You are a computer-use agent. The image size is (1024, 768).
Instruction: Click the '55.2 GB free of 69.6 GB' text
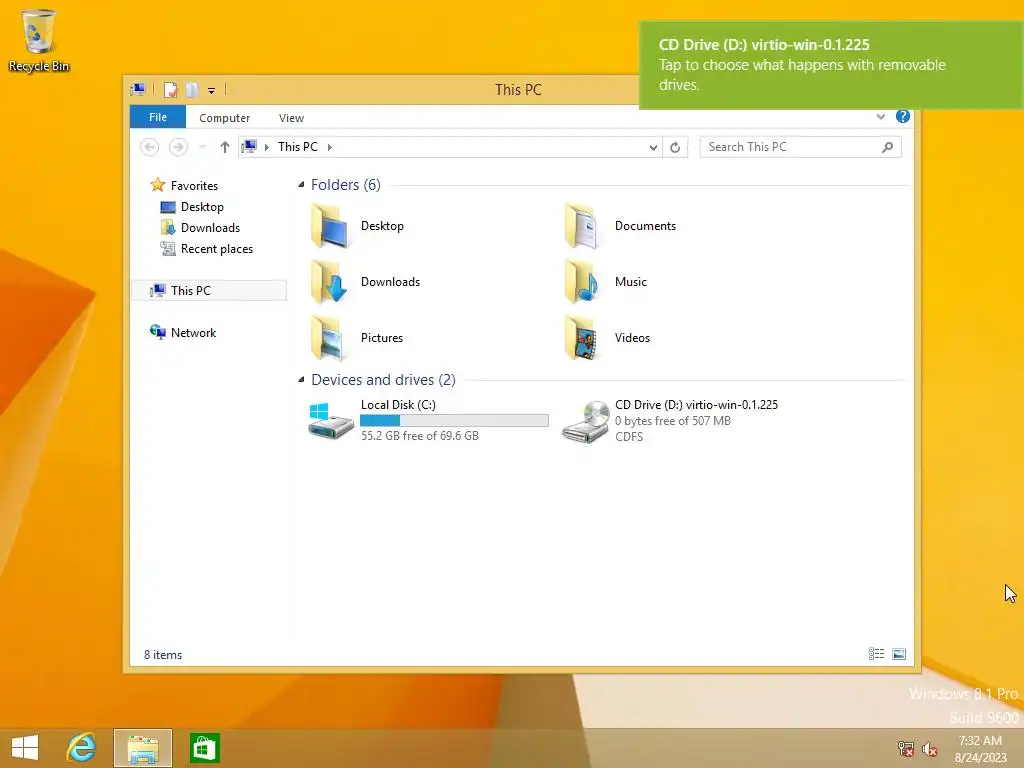click(x=420, y=436)
